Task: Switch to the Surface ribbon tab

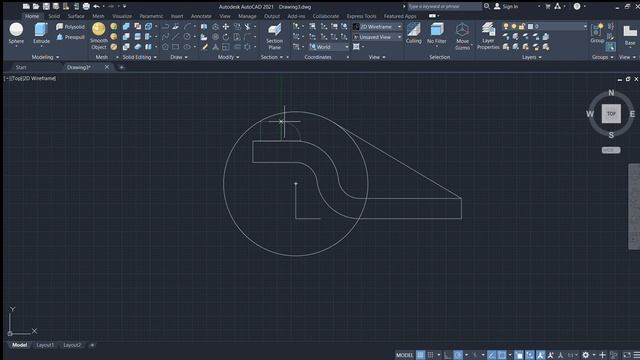Action: point(76,16)
